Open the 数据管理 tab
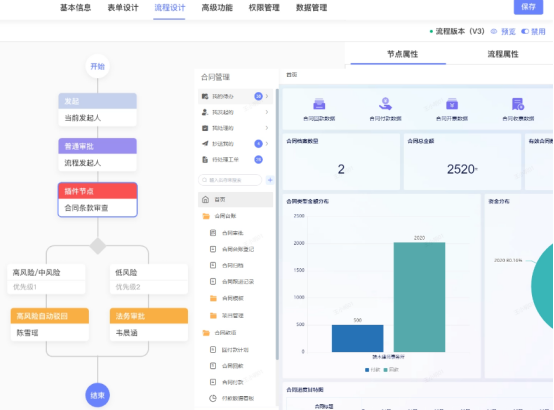This screenshot has width=554, height=410. [x=311, y=7]
